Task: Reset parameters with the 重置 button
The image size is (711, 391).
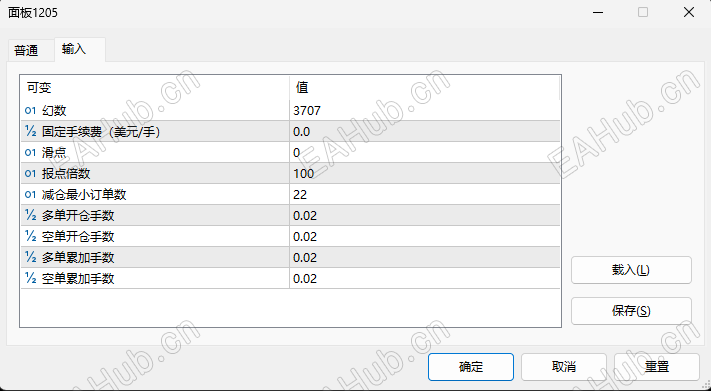Action: coord(657,367)
